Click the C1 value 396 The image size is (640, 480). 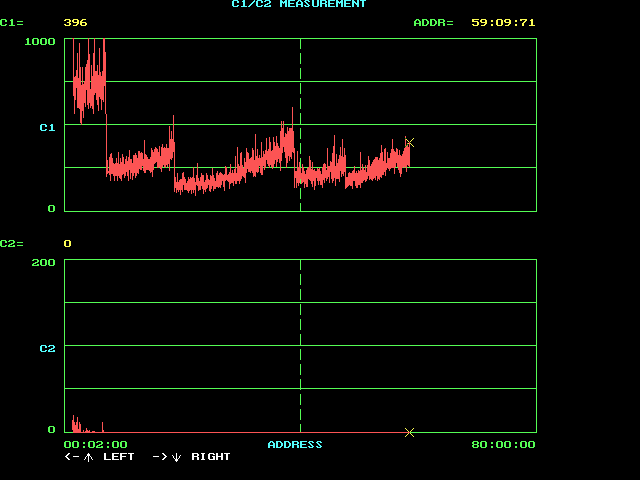[76, 22]
